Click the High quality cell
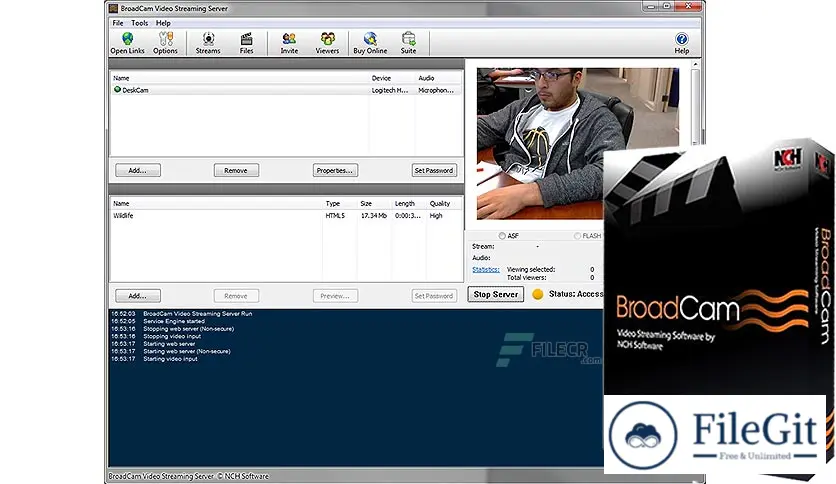The width and height of the screenshot is (836, 484). click(436, 216)
